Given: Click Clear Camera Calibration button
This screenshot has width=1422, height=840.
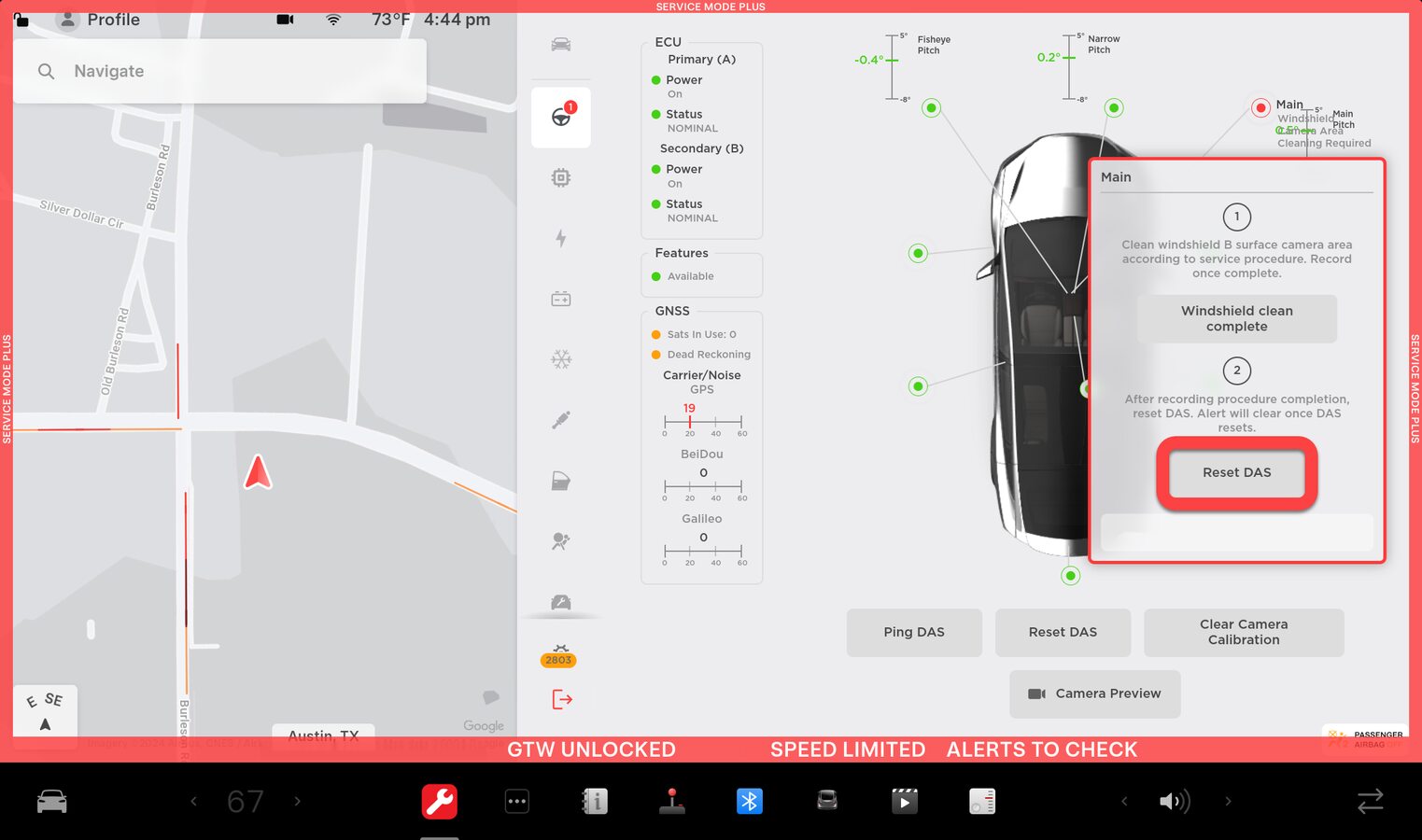Looking at the screenshot, I should 1243,632.
